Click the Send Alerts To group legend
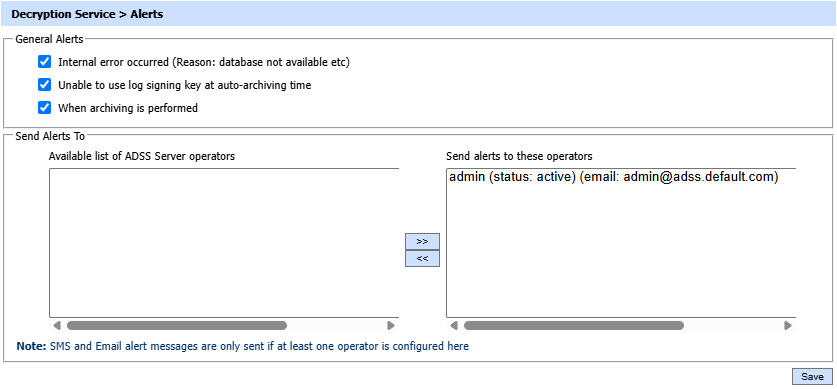This screenshot has width=837, height=389. pos(50,136)
